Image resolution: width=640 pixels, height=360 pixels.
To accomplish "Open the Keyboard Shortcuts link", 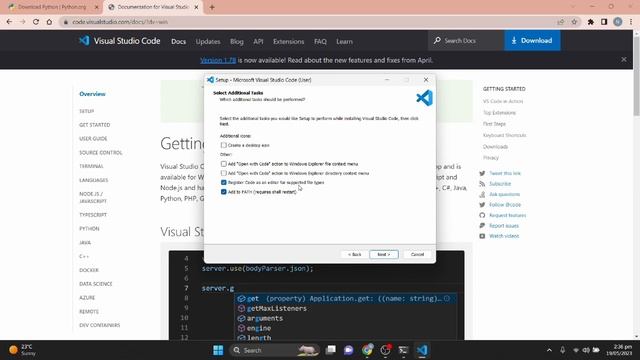I will tap(504, 135).
